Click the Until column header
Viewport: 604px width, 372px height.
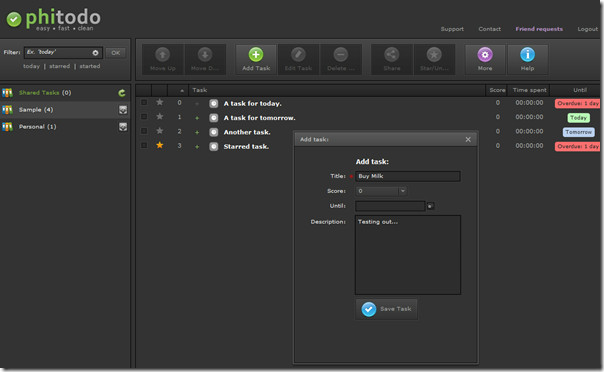580,90
